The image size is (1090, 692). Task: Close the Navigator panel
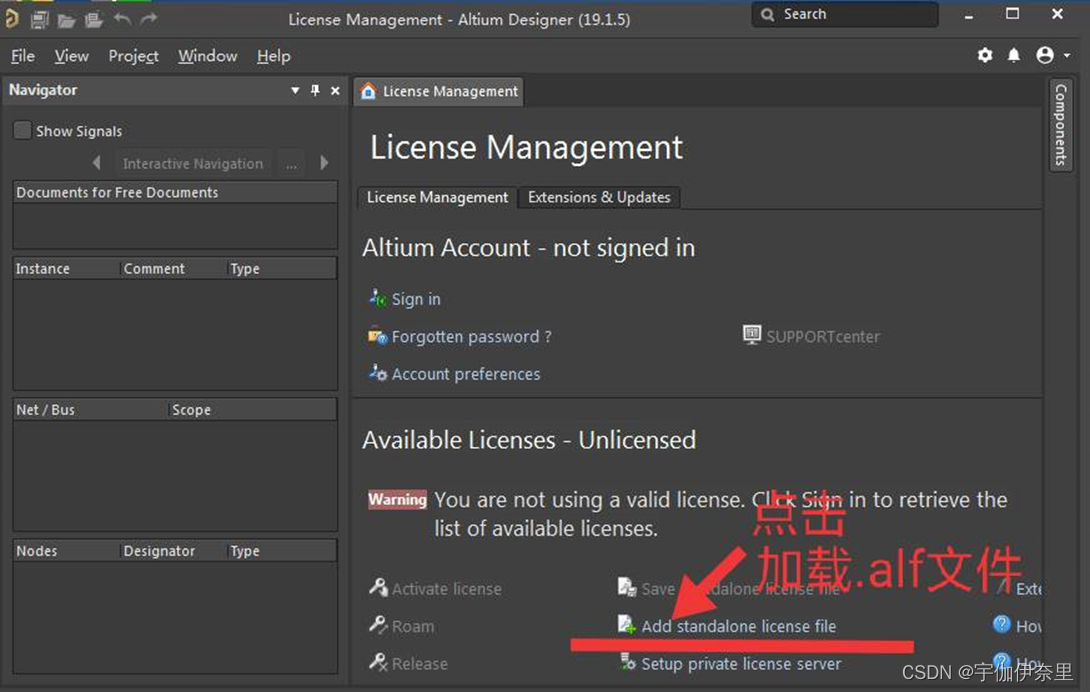(x=335, y=90)
